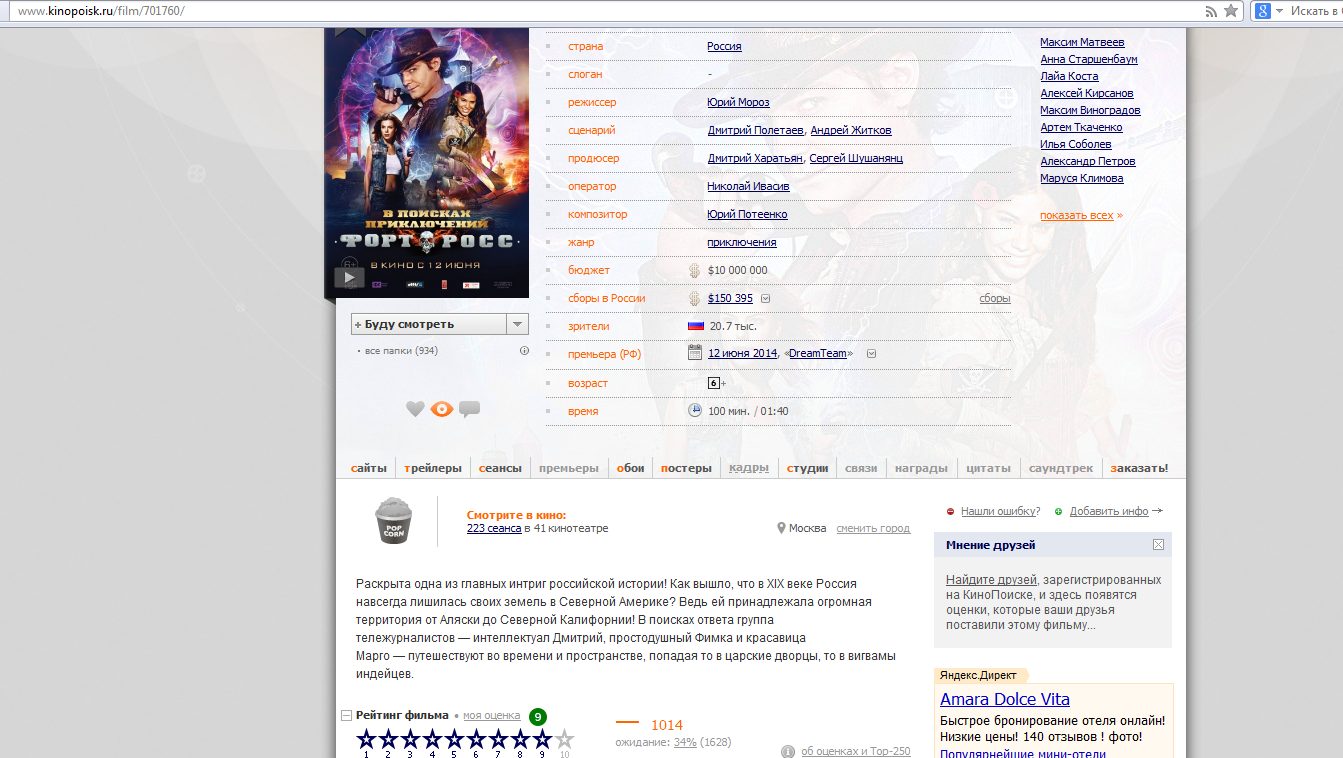Click dollar icon in сборы в России row
This screenshot has height=758, width=1343.
click(x=695, y=298)
